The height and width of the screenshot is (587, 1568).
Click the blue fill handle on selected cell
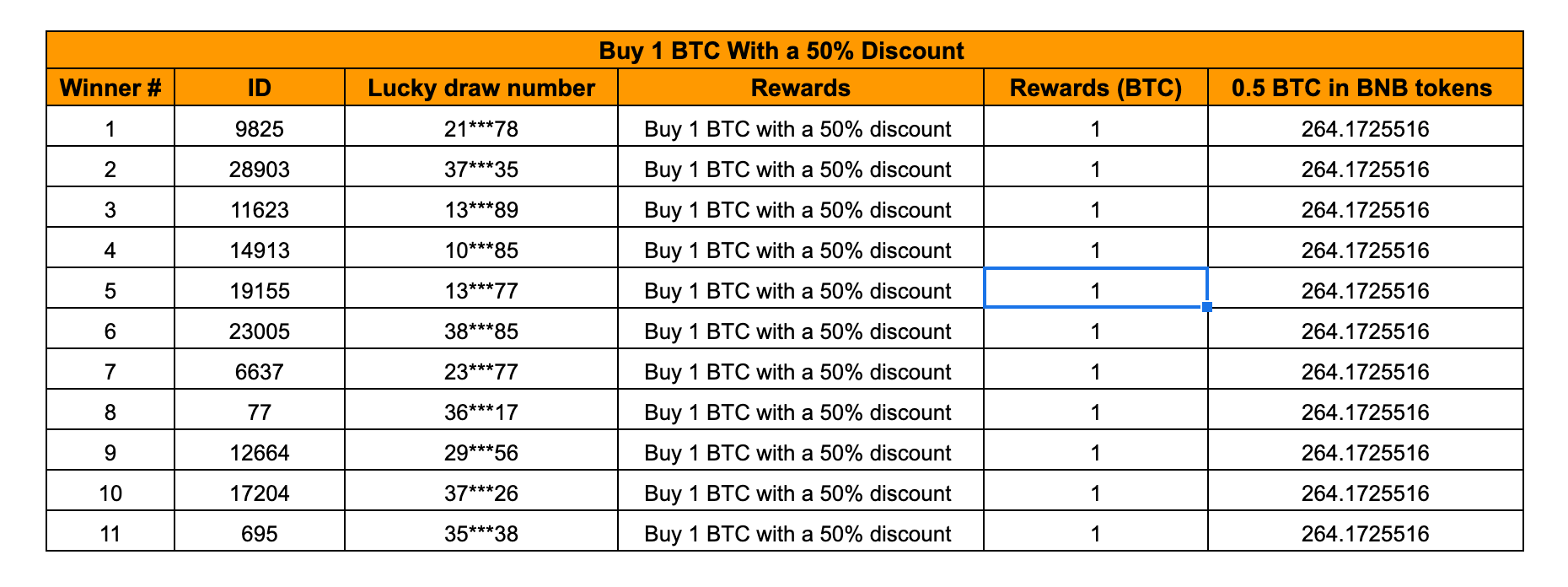(1207, 307)
